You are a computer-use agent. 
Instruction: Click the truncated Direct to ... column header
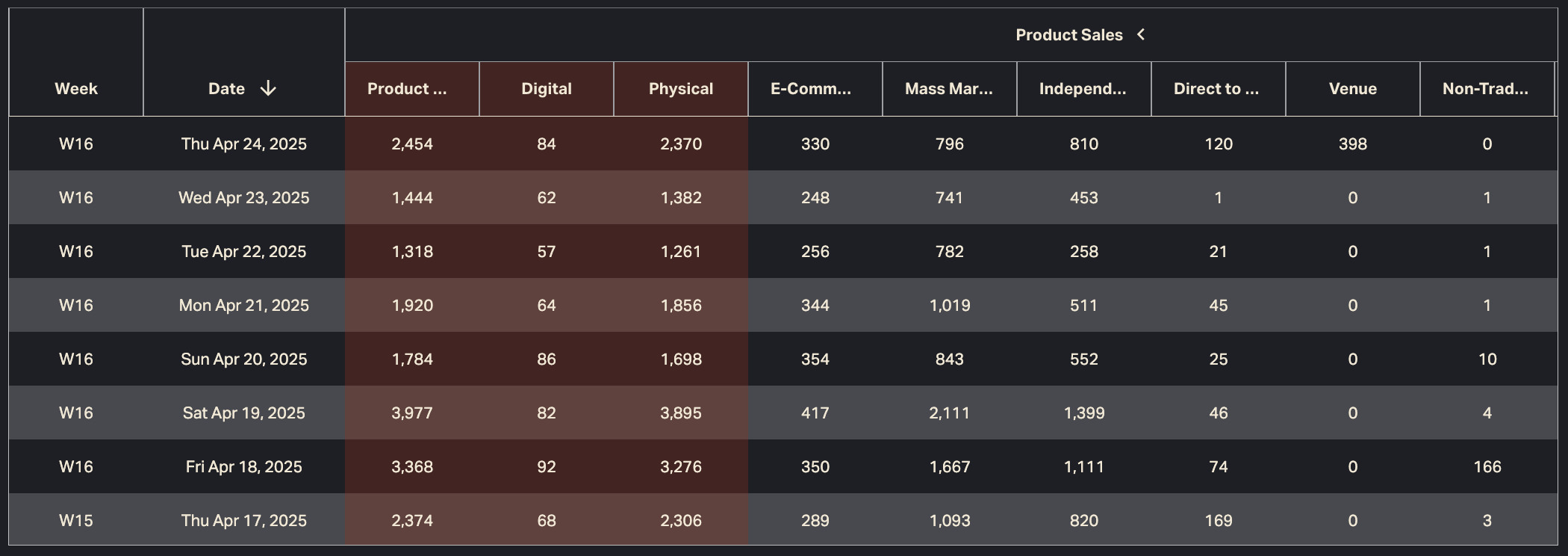click(x=1216, y=89)
